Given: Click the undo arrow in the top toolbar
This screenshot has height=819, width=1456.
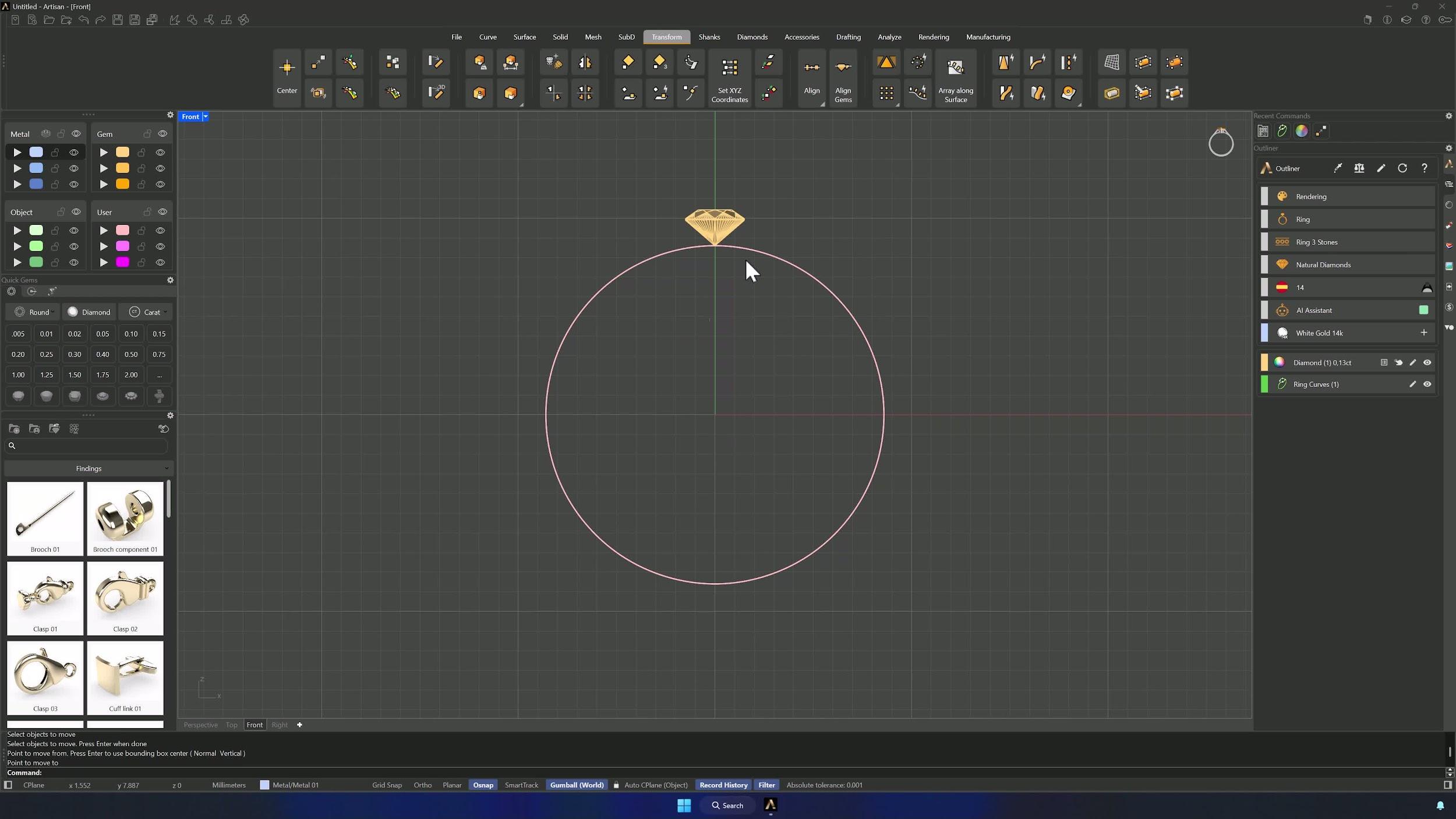Looking at the screenshot, I should (83, 20).
